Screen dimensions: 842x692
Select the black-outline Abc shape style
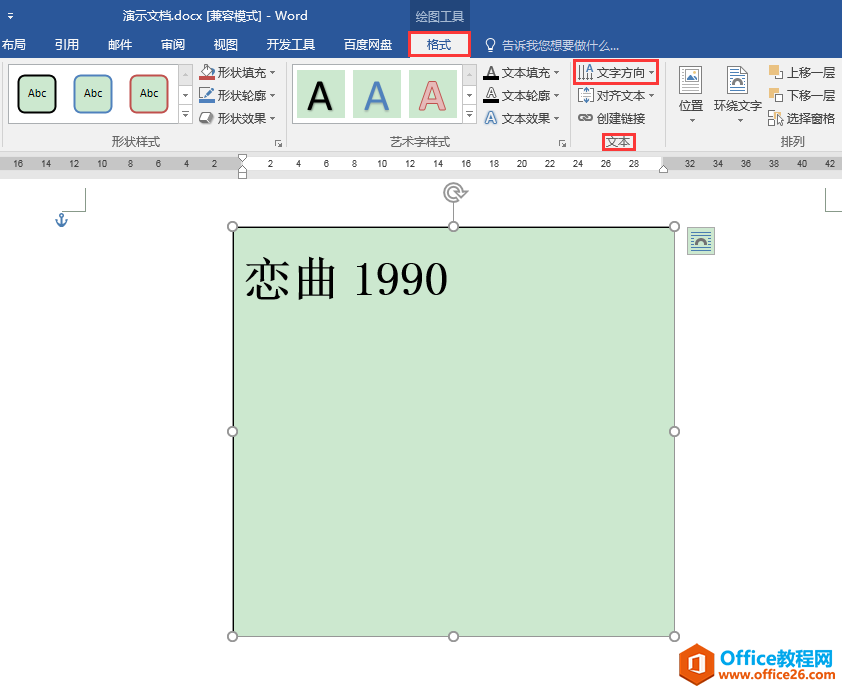[37, 94]
